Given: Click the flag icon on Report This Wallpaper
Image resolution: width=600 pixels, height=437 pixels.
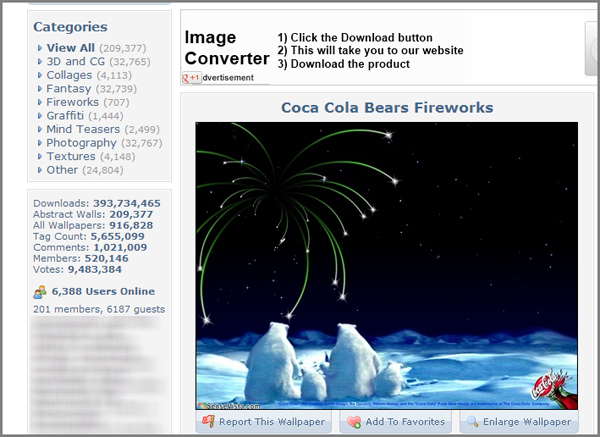Looking at the screenshot, I should click(208, 422).
